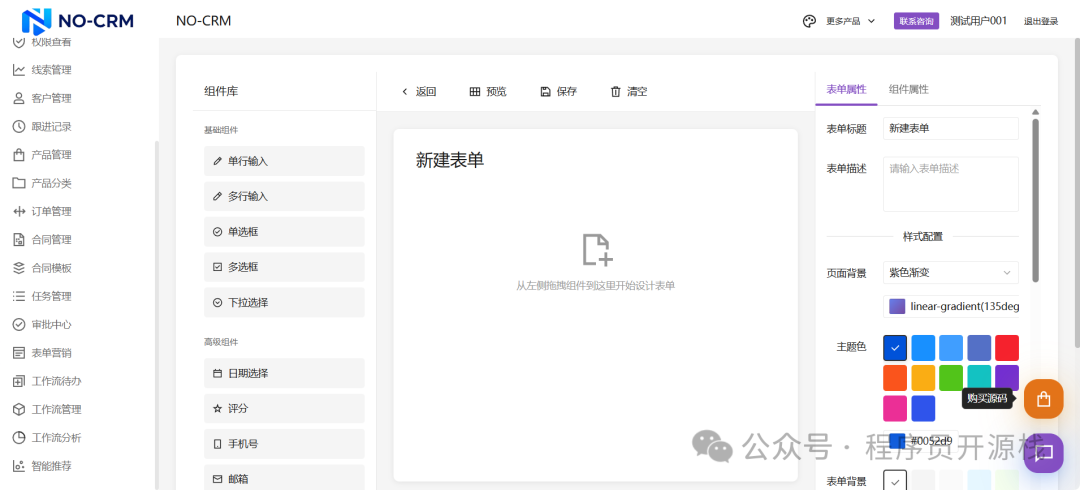Click the 产品管理 bag icon
This screenshot has width=1080, height=490.
[x=19, y=154]
